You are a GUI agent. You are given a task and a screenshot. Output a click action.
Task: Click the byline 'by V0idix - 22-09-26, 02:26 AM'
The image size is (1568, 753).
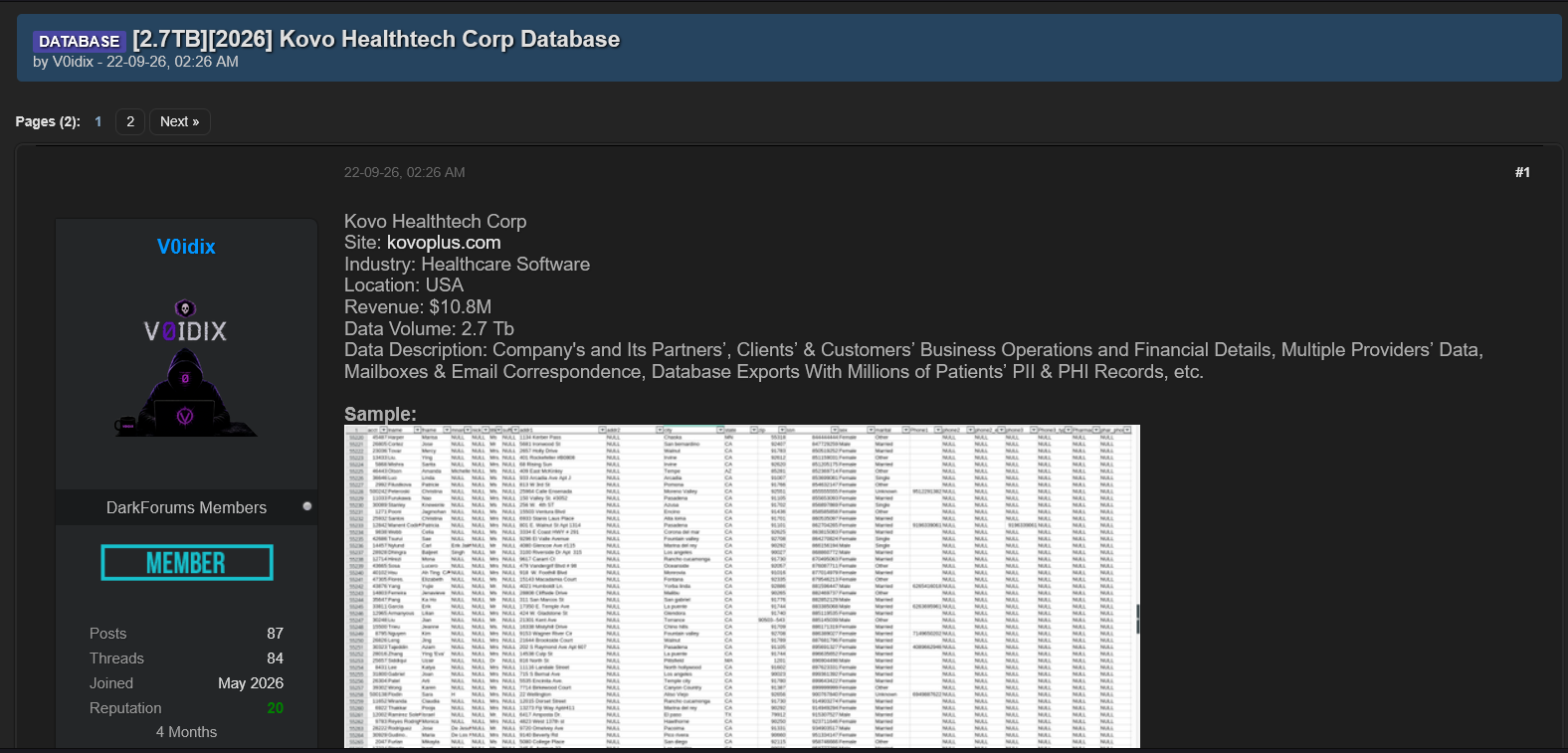click(x=135, y=62)
